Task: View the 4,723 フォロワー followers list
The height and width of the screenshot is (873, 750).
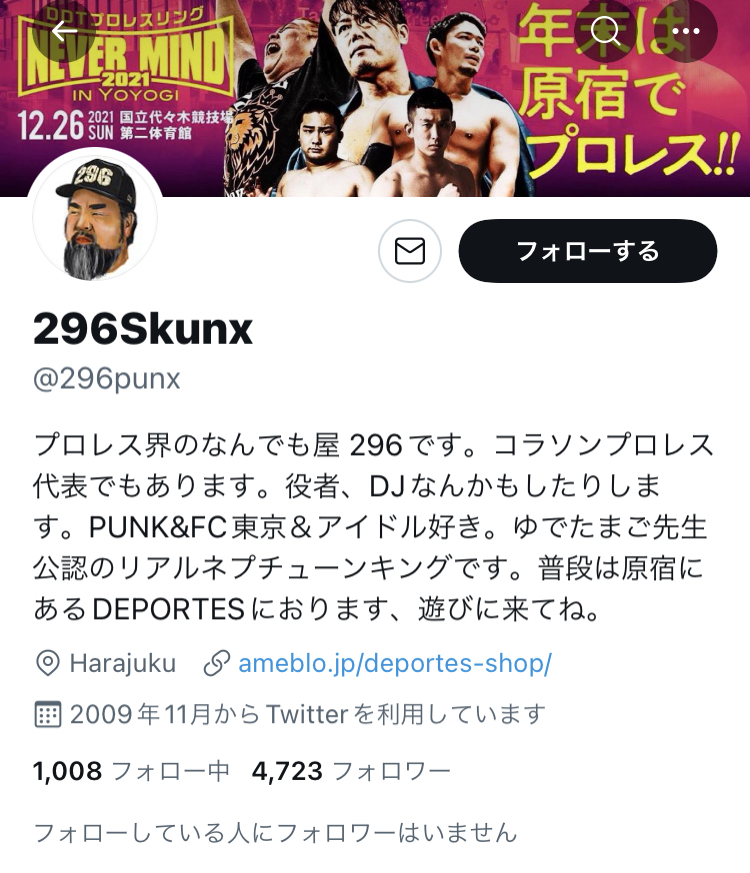Action: pos(351,772)
